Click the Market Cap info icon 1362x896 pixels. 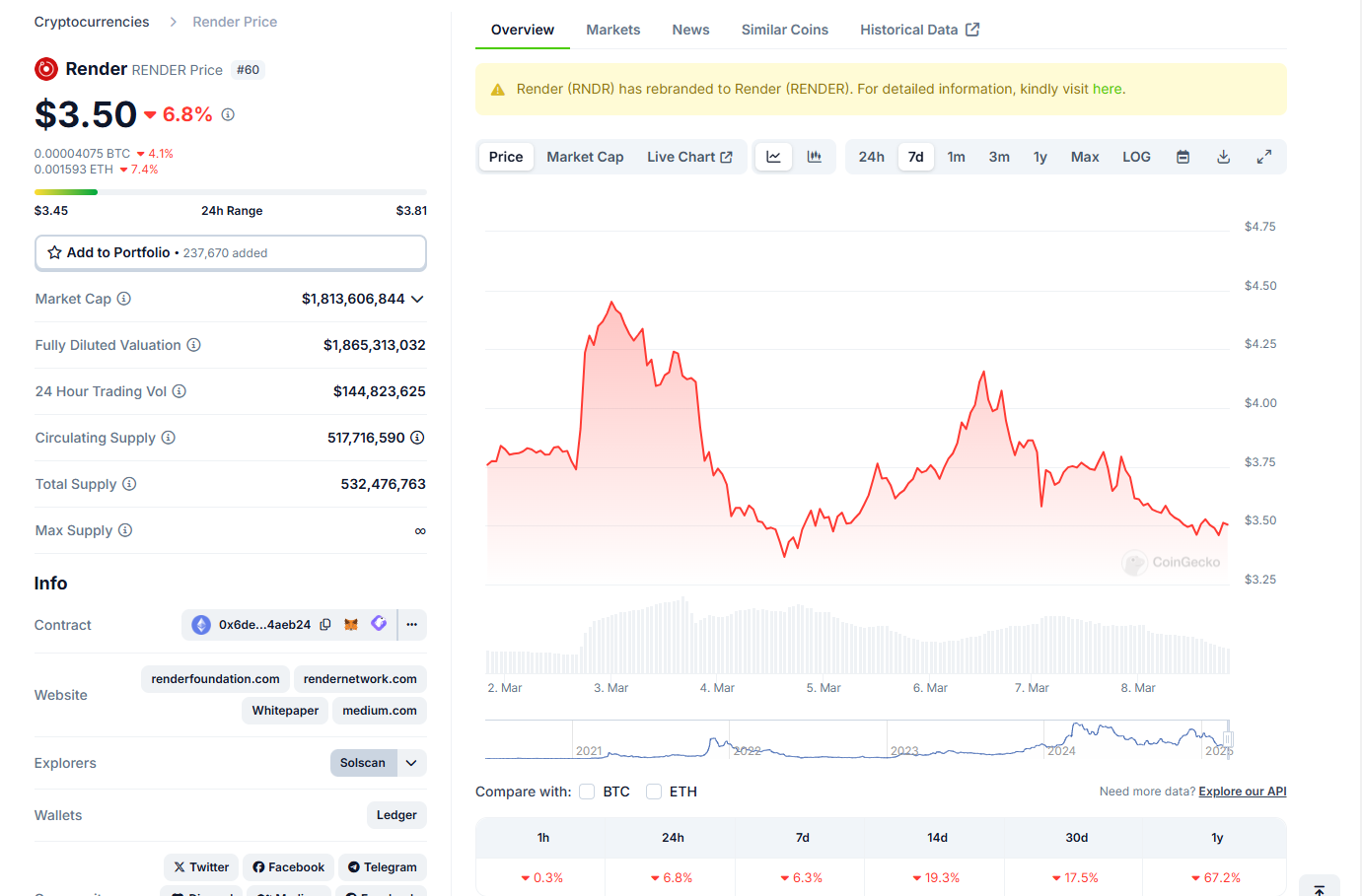click(124, 299)
